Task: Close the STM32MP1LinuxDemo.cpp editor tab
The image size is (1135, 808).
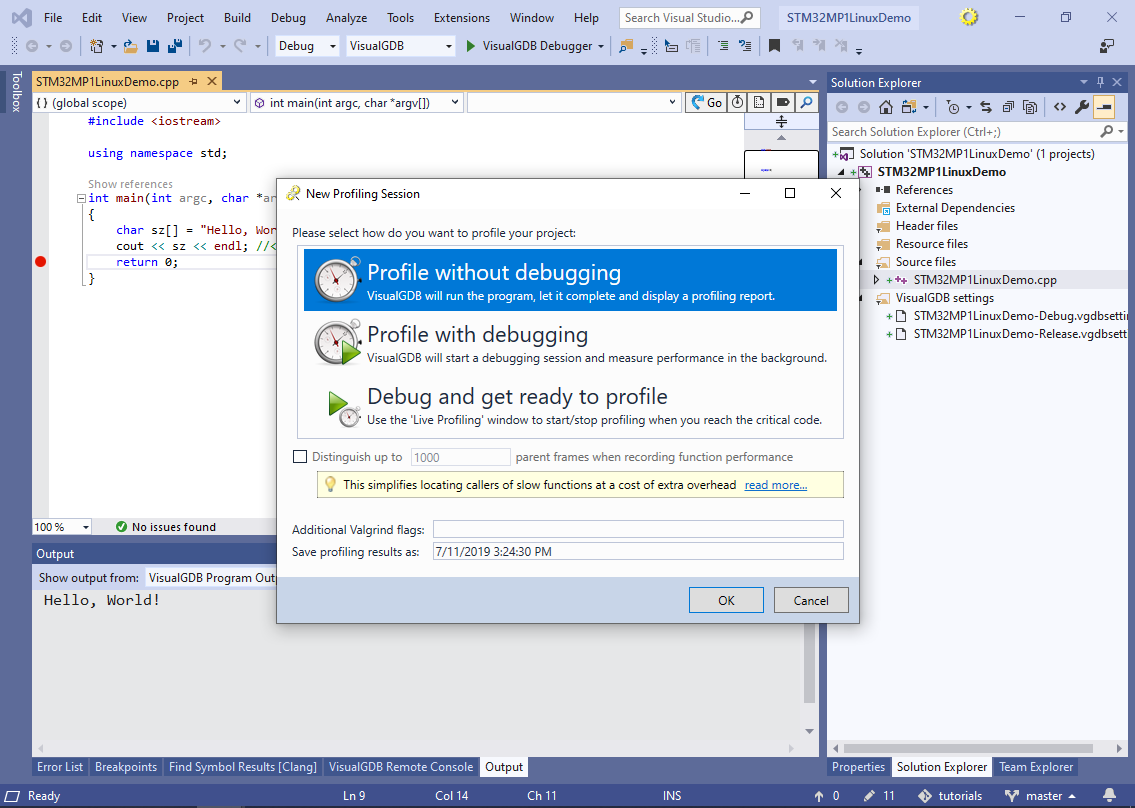Action: (212, 81)
